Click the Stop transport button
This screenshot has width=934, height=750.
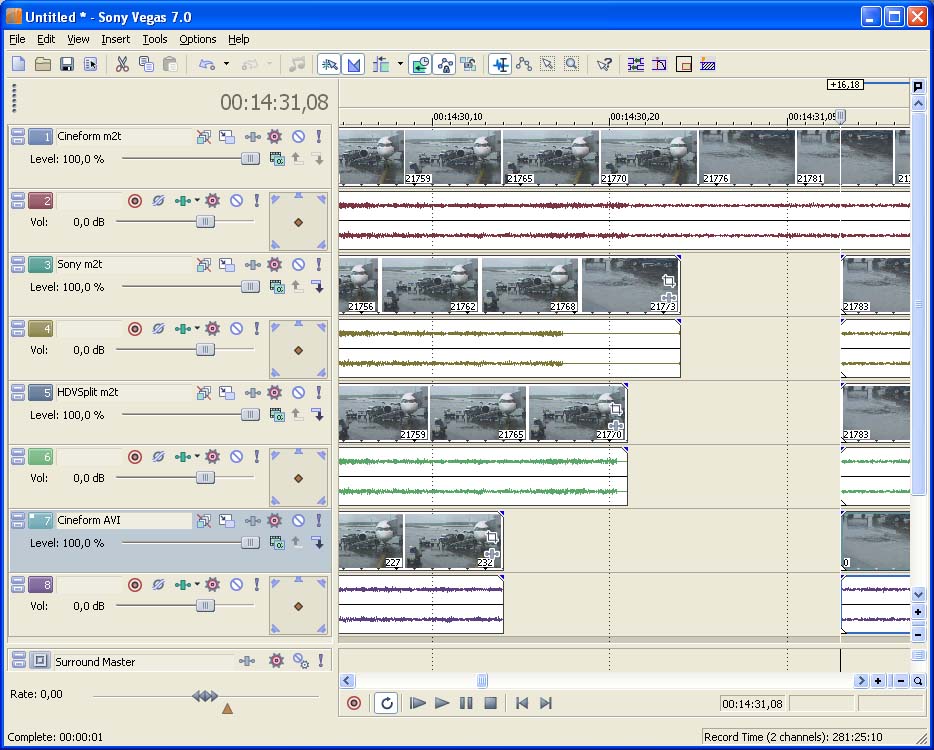[x=490, y=704]
